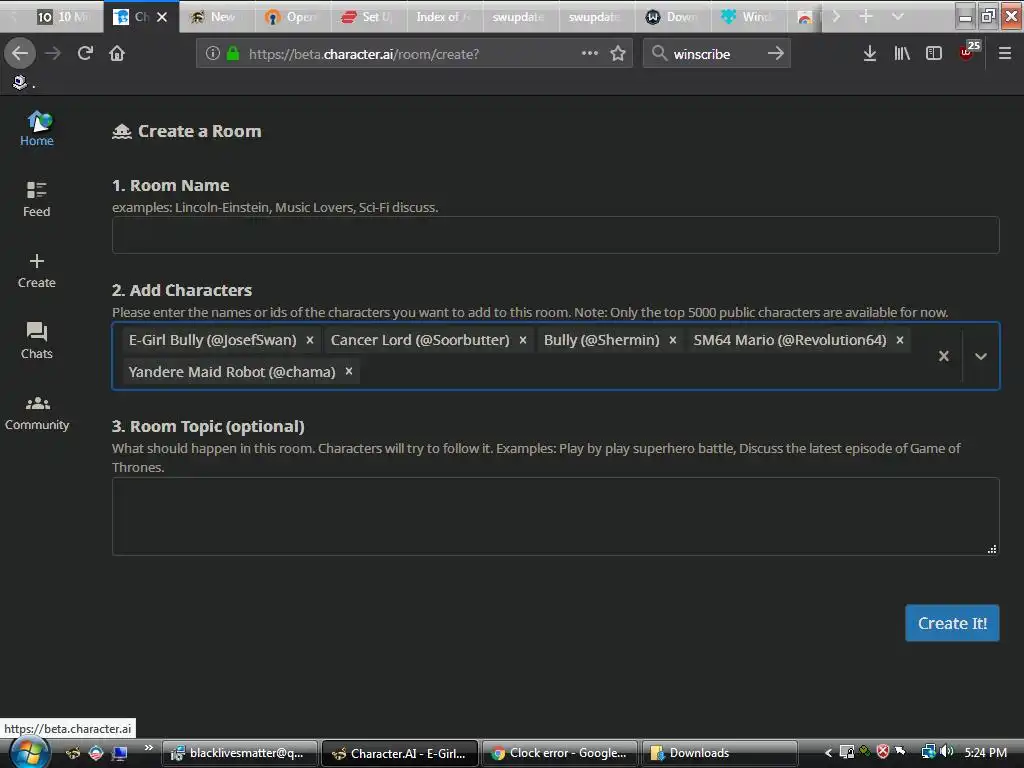Go back to previous page
The height and width of the screenshot is (768, 1024).
tap(20, 54)
